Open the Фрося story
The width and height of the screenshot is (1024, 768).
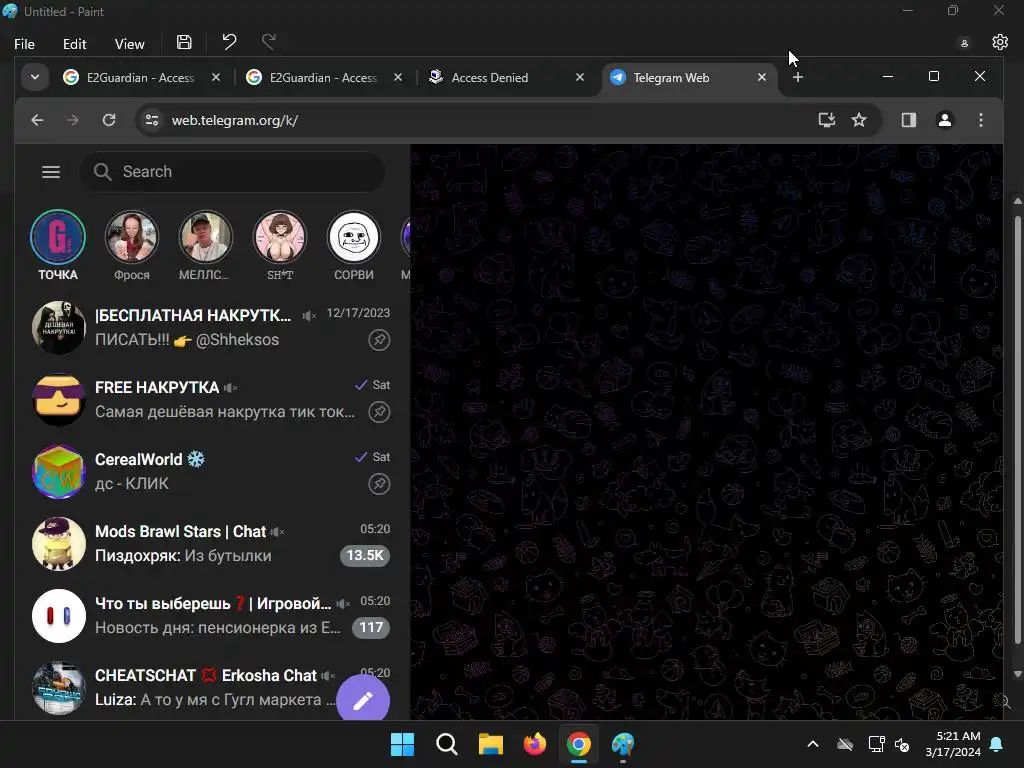coord(131,245)
